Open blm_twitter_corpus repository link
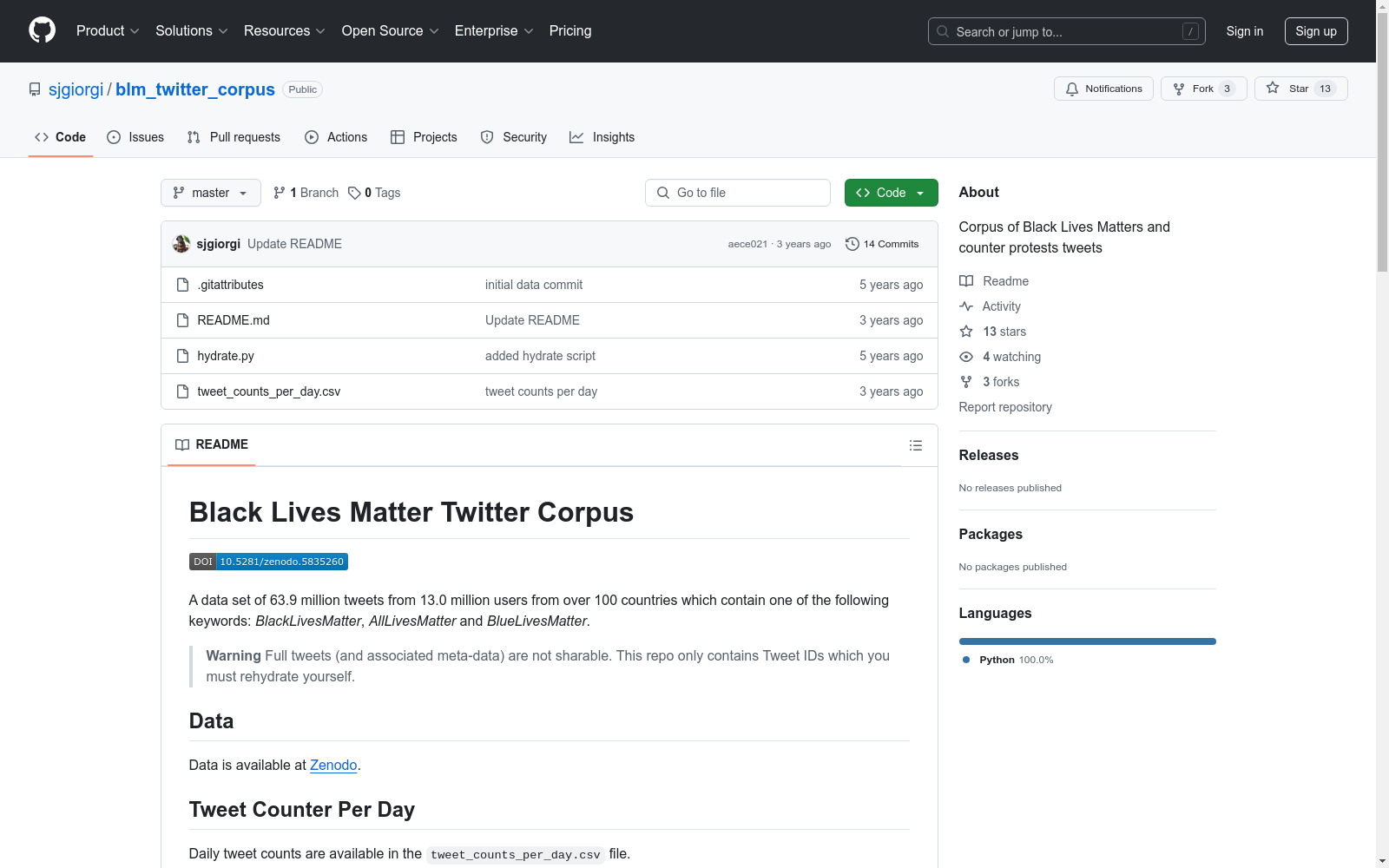This screenshot has height=868, width=1389. coord(195,89)
